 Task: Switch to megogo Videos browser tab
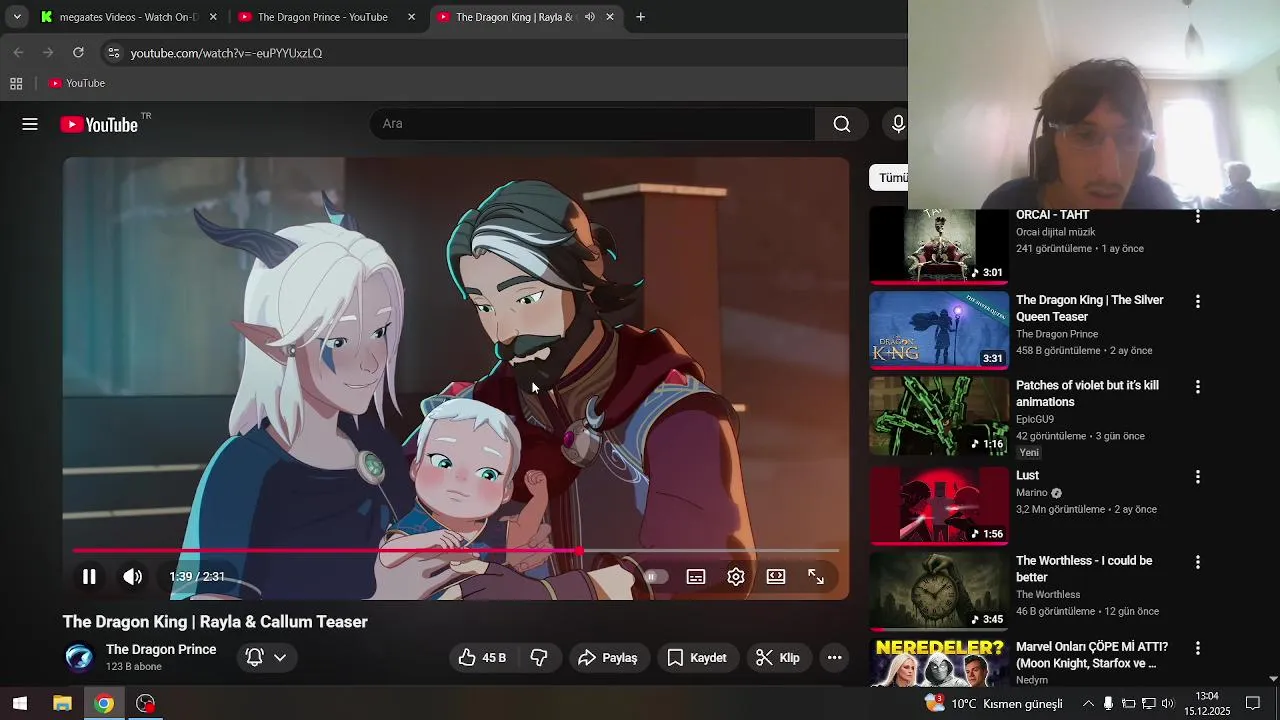pos(127,17)
